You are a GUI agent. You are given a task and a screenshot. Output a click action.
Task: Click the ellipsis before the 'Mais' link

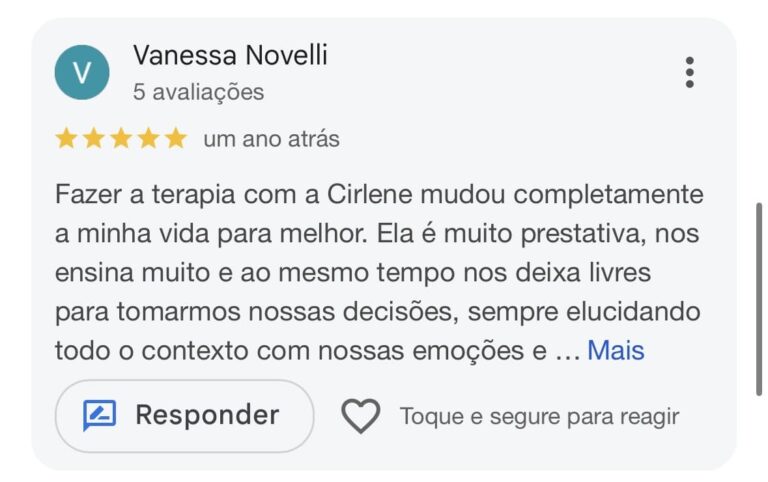[x=566, y=351]
